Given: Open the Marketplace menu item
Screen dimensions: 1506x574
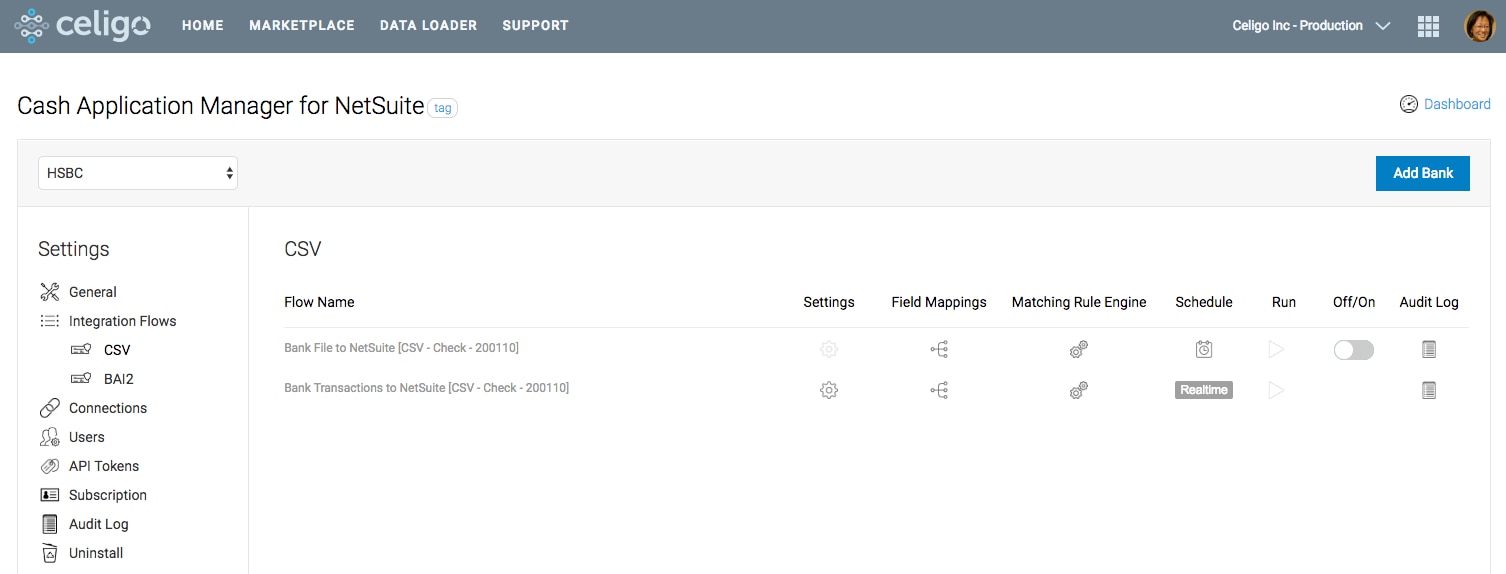Looking at the screenshot, I should point(302,26).
